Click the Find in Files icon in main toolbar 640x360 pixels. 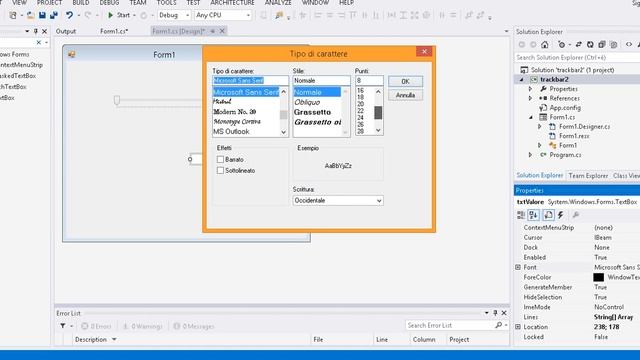coord(279,15)
